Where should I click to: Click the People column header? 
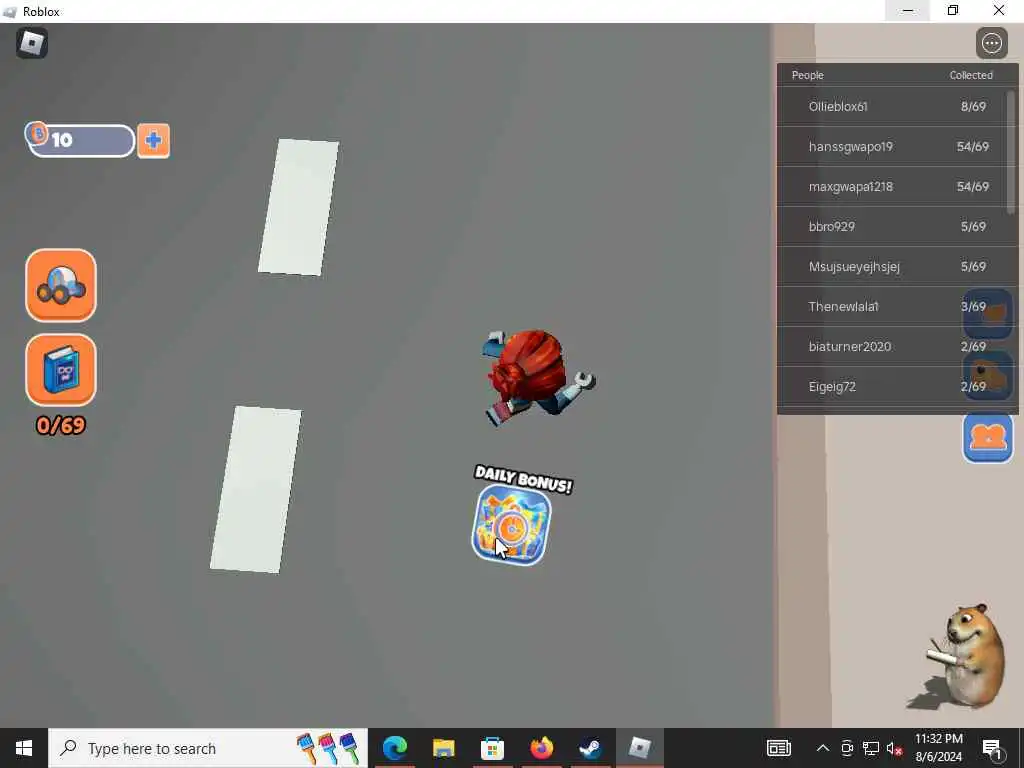coord(807,75)
